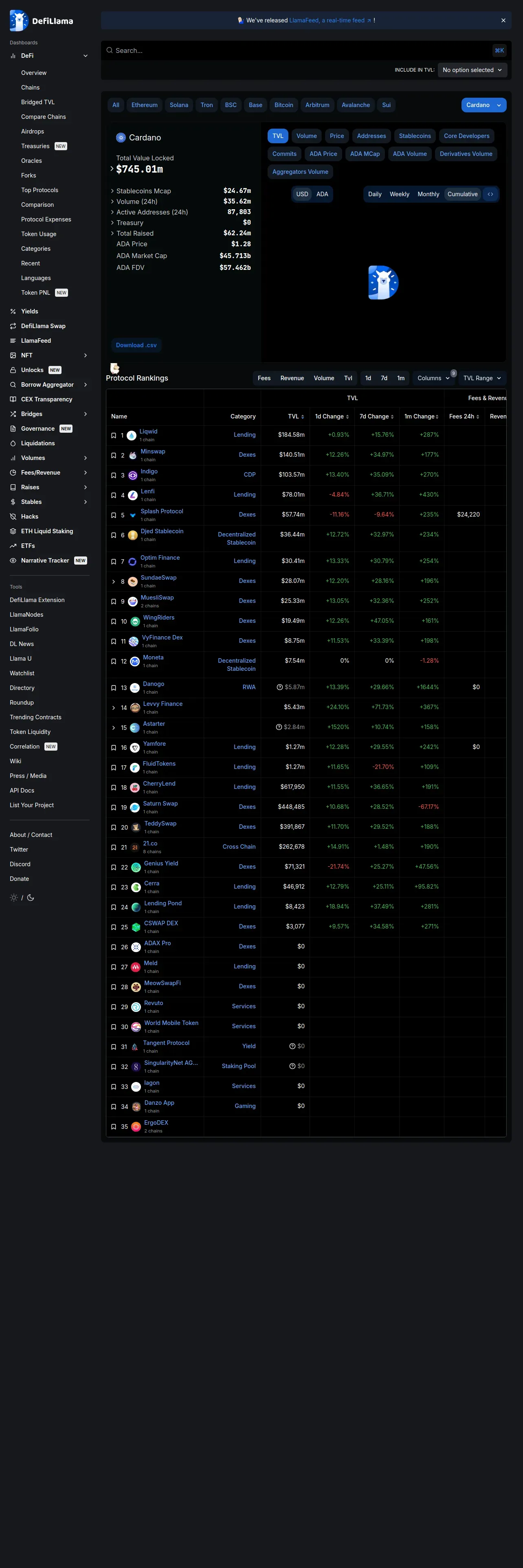Image resolution: width=523 pixels, height=1568 pixels.
Task: Toggle chart denomination to USD
Action: tap(302, 194)
